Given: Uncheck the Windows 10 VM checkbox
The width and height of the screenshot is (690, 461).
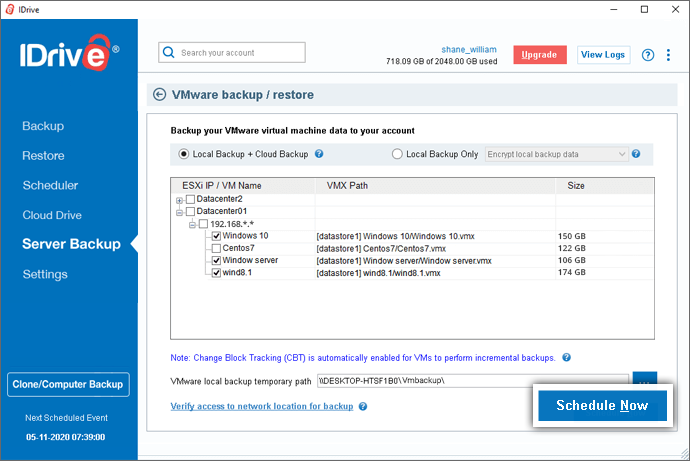Looking at the screenshot, I should click(216, 236).
